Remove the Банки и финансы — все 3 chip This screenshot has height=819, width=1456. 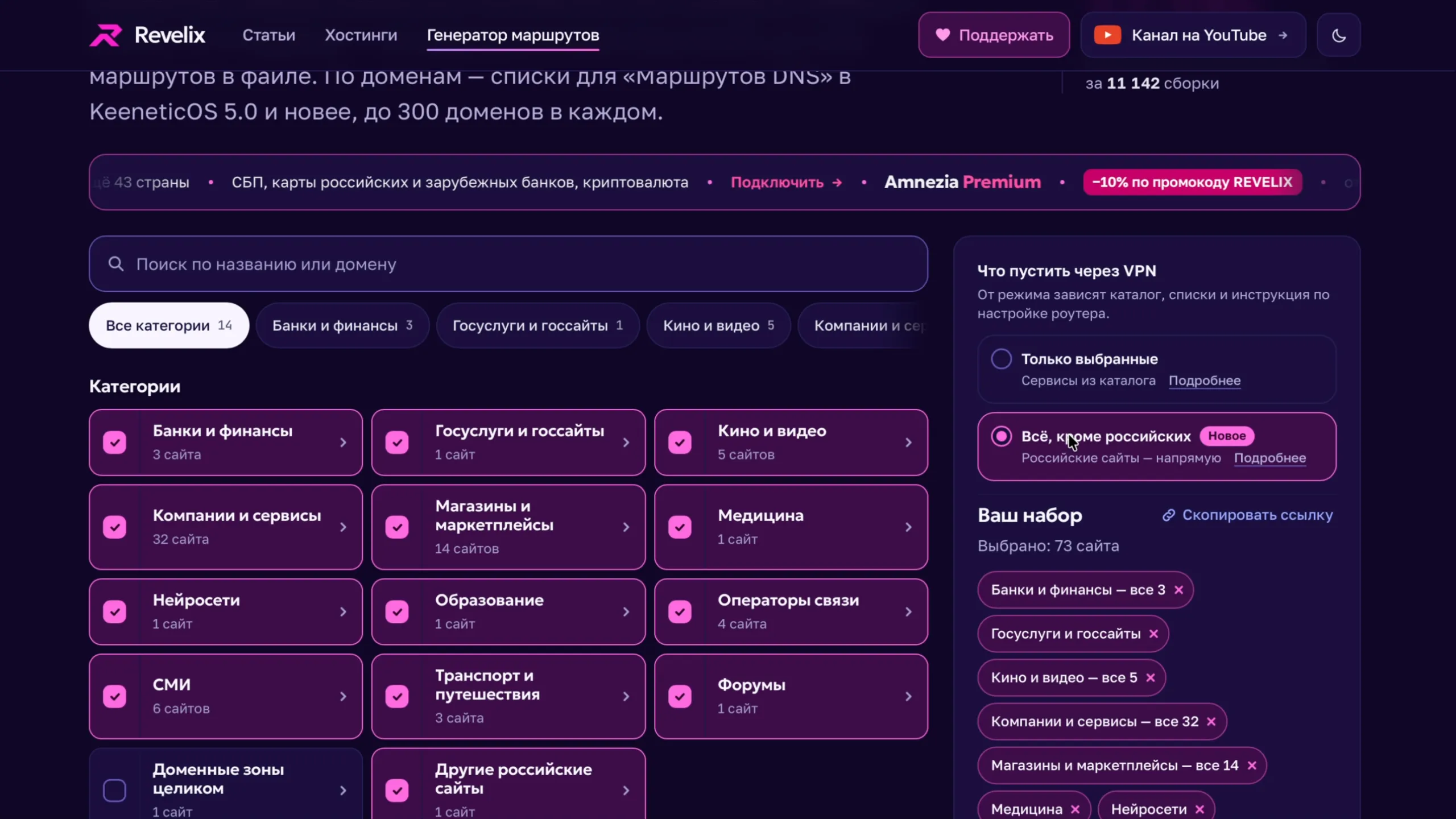[x=1179, y=590]
